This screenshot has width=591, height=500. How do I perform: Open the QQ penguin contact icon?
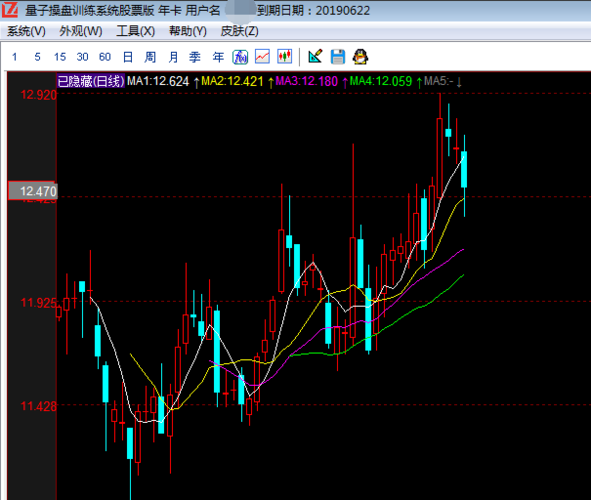tap(360, 57)
